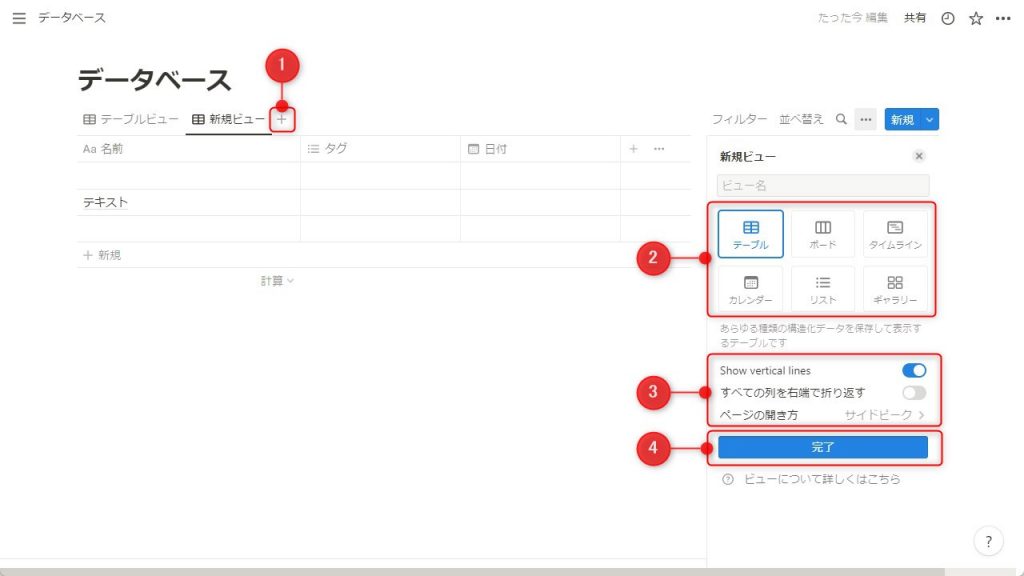Select the リスト view type

coord(823,289)
